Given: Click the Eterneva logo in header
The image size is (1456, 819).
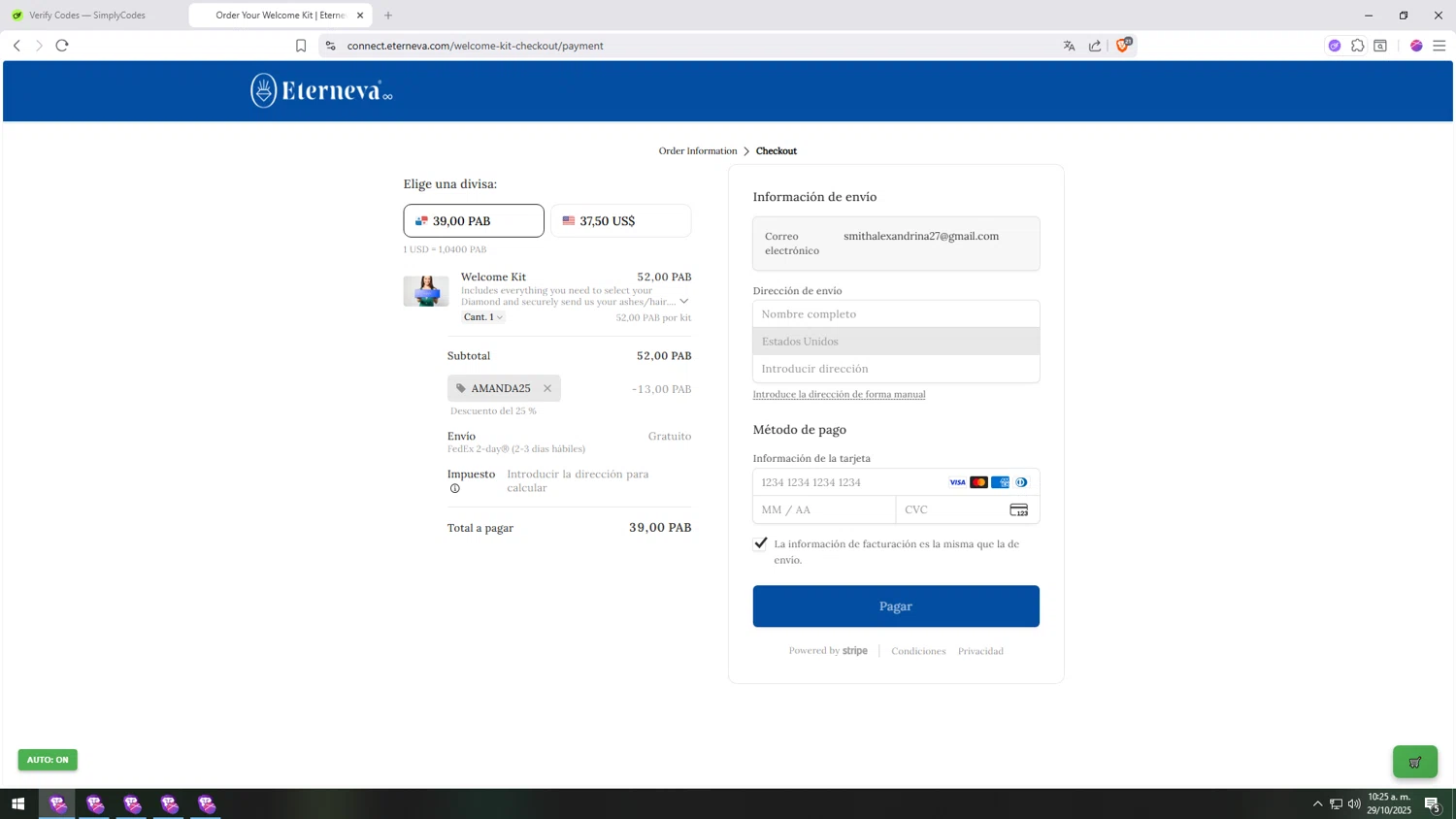Looking at the screenshot, I should (321, 90).
